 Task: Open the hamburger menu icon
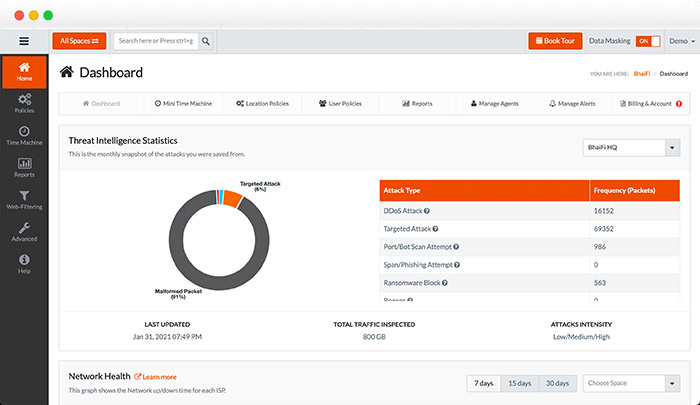pyautogui.click(x=24, y=41)
